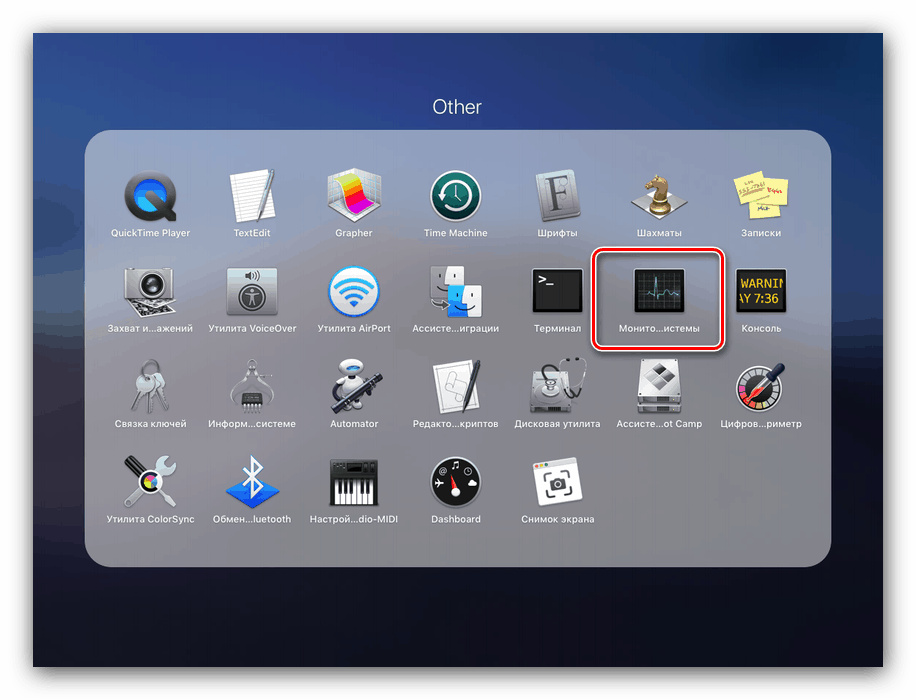Open QuickTime Player
The image size is (916, 700).
click(x=149, y=196)
